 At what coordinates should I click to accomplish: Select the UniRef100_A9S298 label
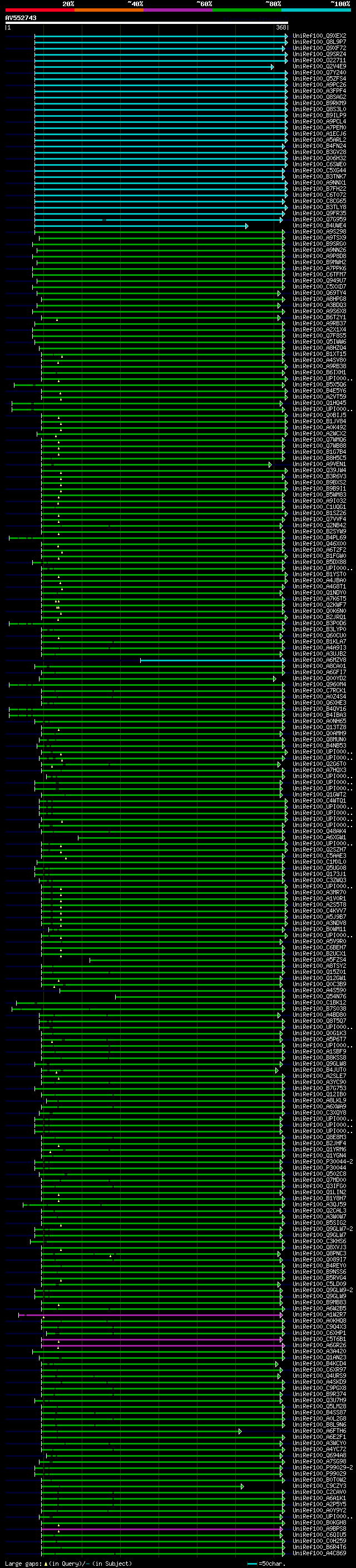pos(319,232)
